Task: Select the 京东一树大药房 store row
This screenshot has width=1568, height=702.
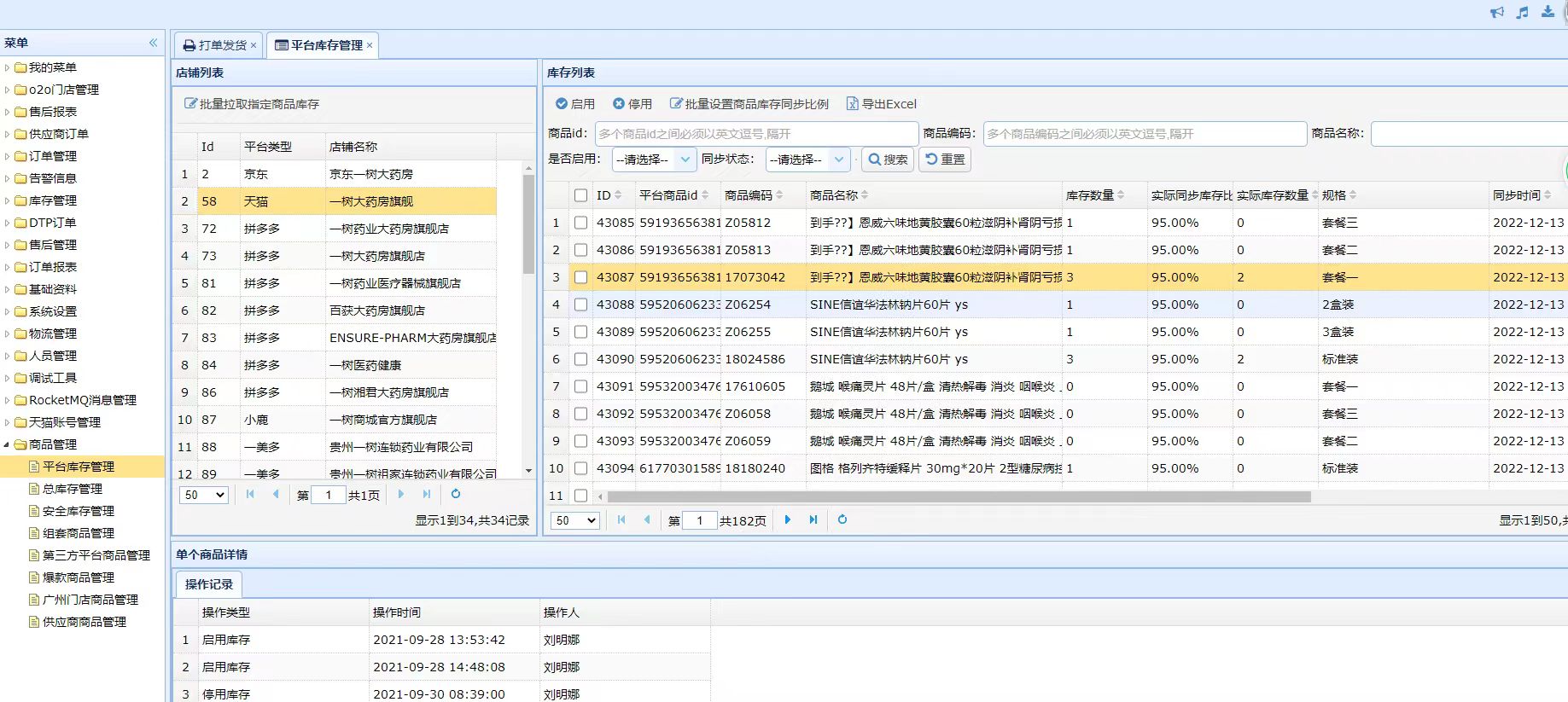Action: (335, 174)
